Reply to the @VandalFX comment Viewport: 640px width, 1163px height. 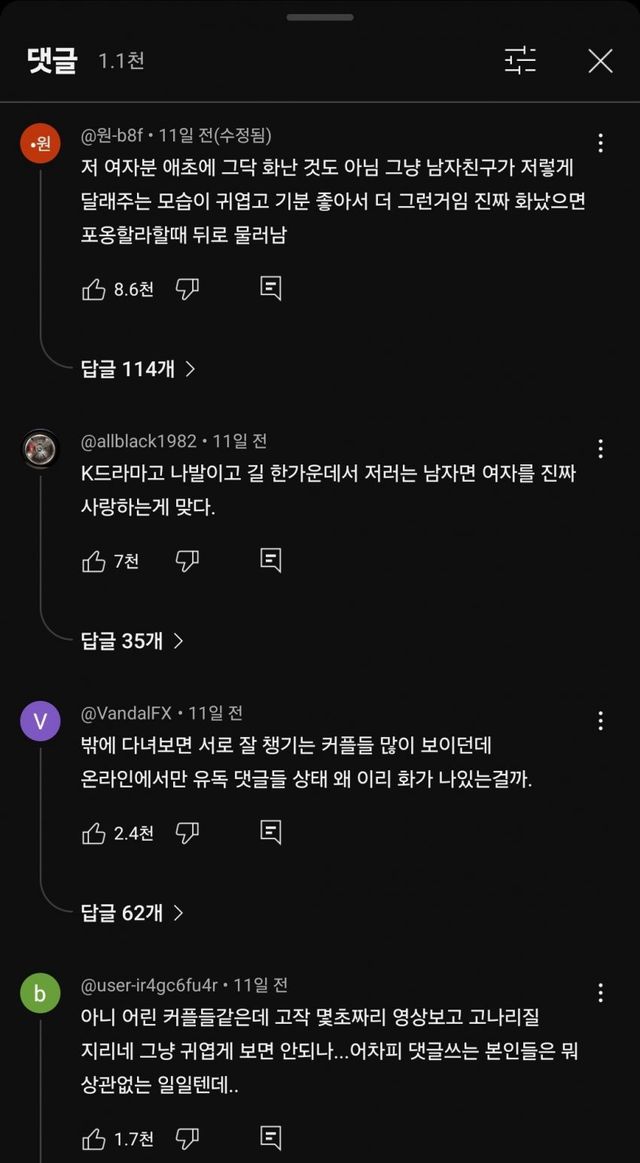pos(270,833)
